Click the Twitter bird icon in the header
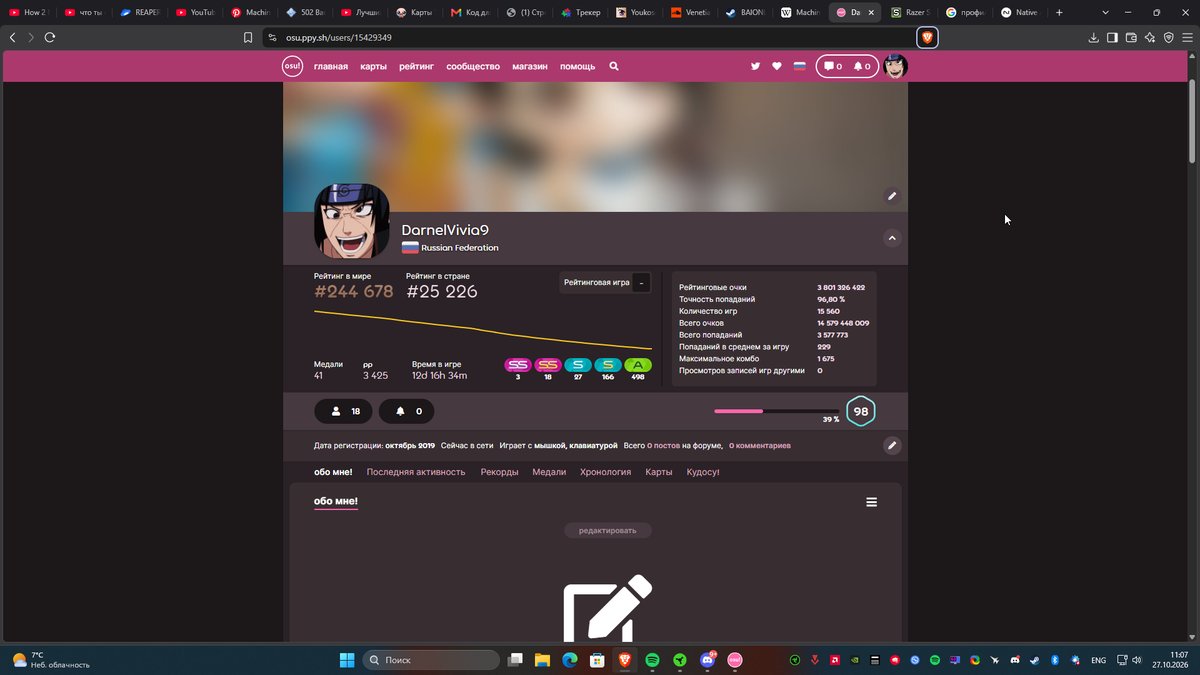The width and height of the screenshot is (1200, 675). click(756, 66)
